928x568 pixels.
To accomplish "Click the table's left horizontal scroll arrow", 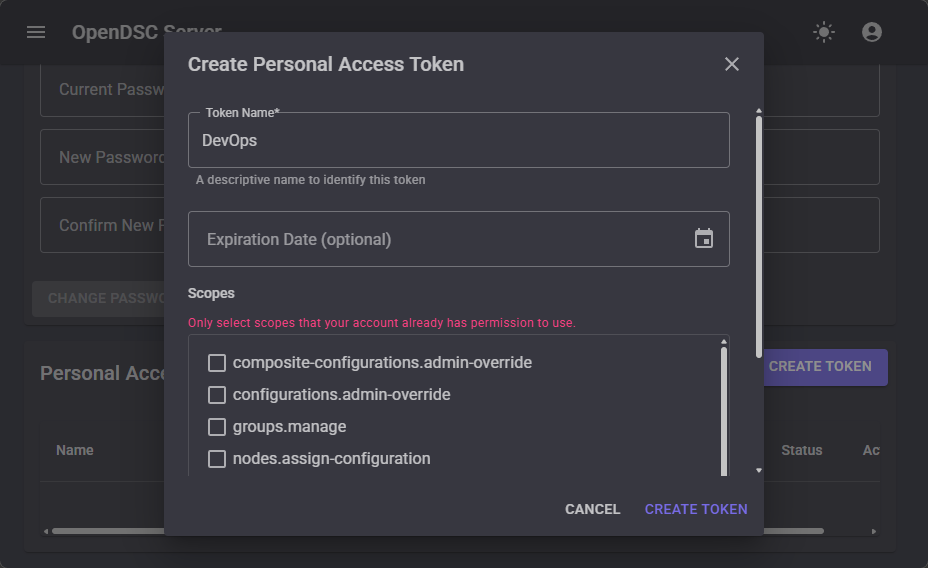I will point(46,531).
